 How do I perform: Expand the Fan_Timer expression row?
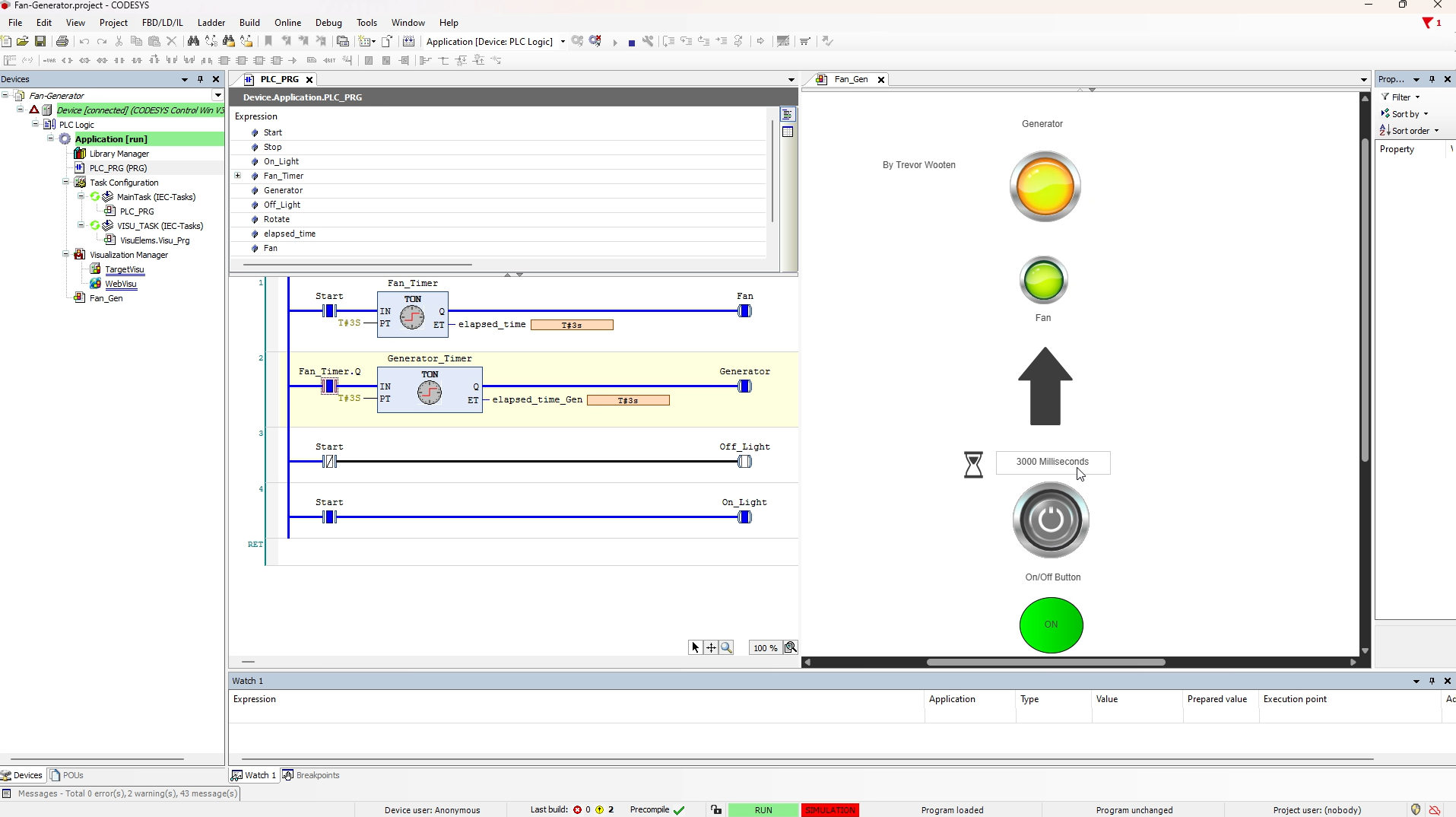pos(238,176)
